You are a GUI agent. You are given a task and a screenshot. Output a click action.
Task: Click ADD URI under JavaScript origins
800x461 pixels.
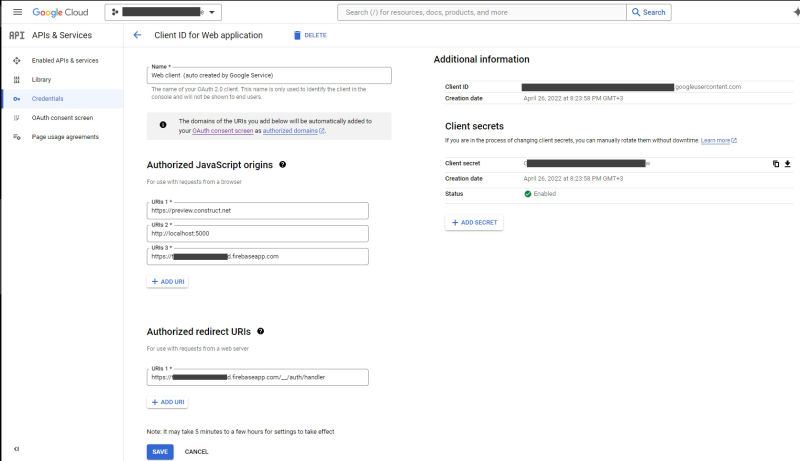(x=168, y=281)
